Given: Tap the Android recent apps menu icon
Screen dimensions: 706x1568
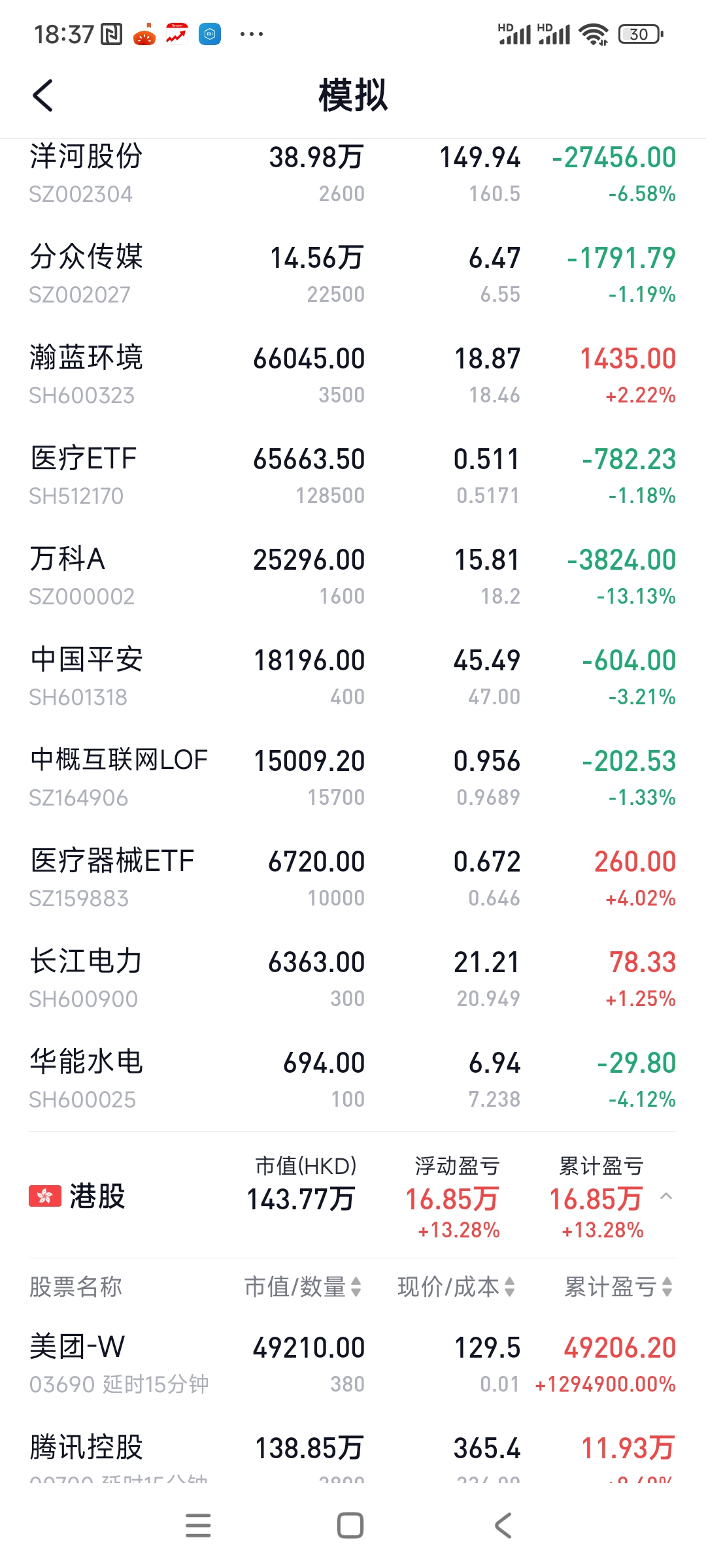Looking at the screenshot, I should [198, 1526].
